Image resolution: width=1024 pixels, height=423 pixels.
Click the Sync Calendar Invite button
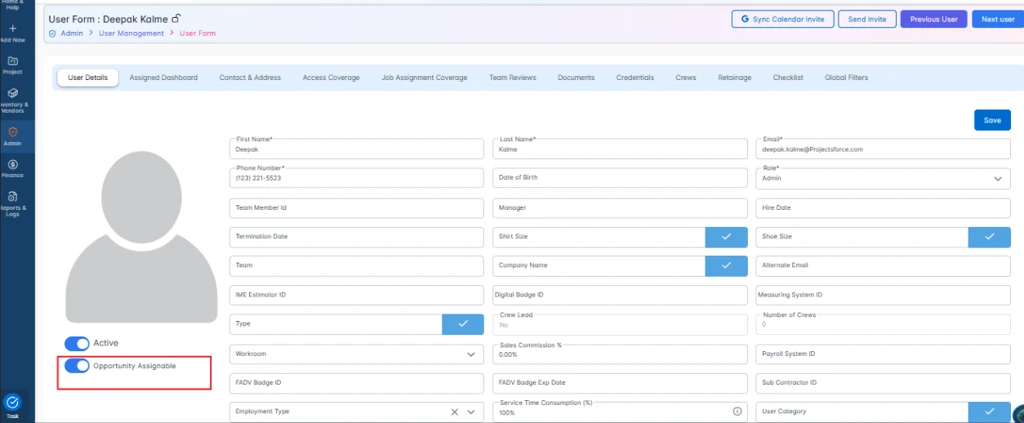click(782, 19)
